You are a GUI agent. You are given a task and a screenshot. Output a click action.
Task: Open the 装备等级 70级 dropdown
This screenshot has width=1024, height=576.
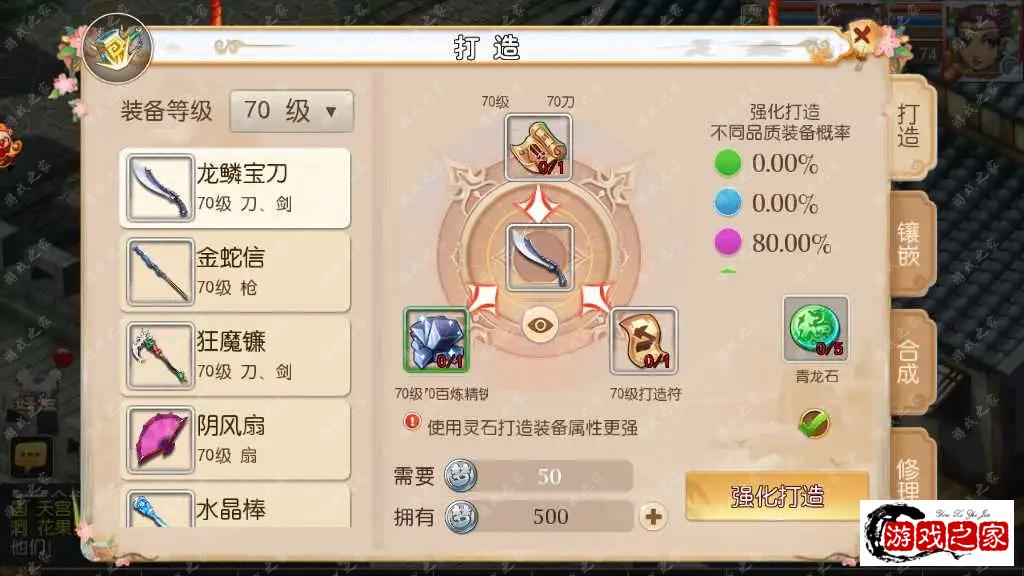291,111
